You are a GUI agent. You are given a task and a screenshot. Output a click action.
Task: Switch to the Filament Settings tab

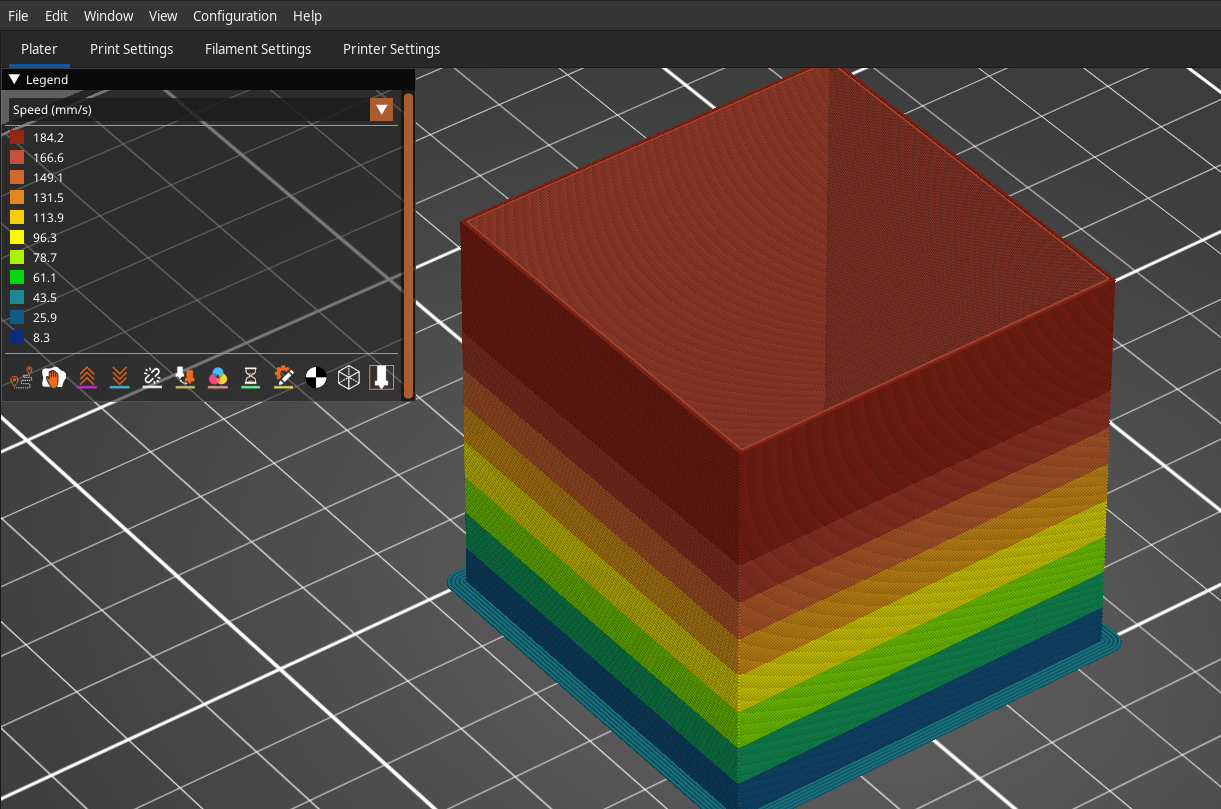tap(258, 48)
